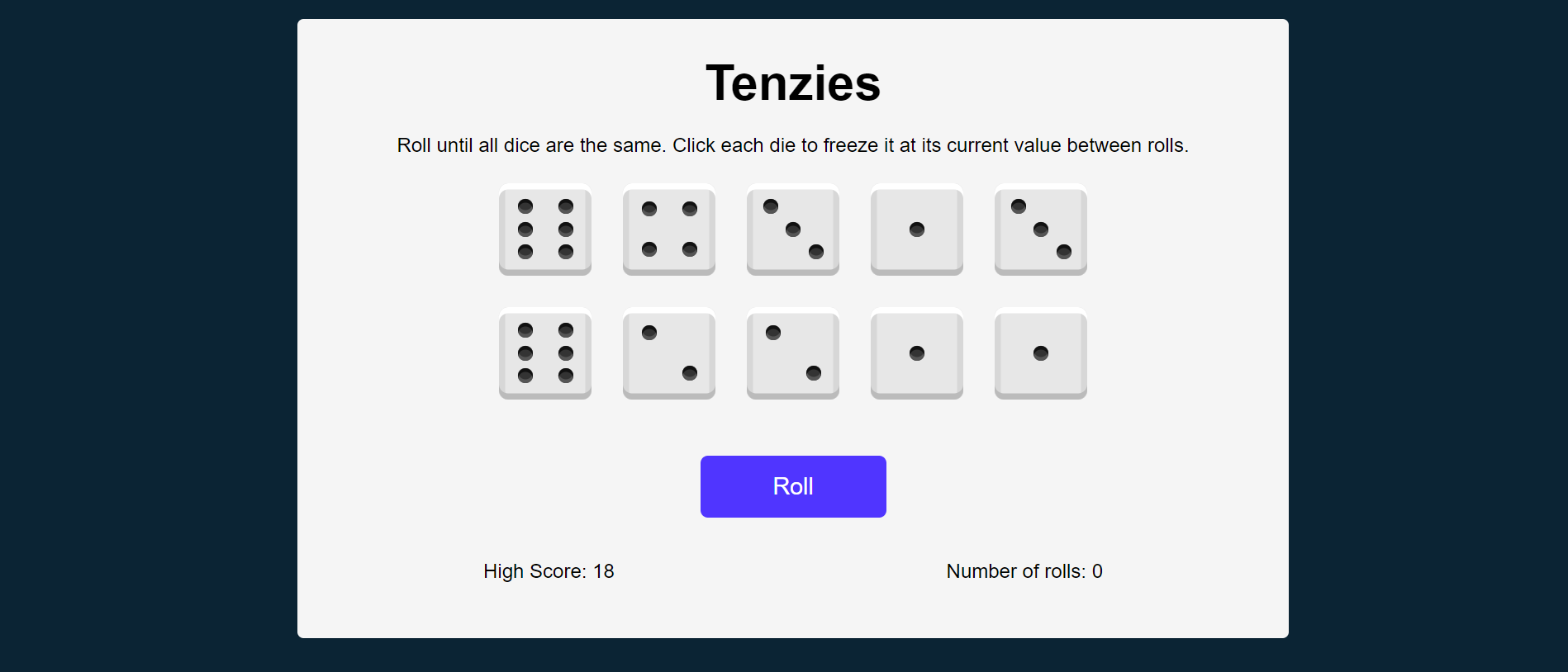Image resolution: width=1568 pixels, height=672 pixels.
Task: Click the Number of rolls counter
Action: click(x=1024, y=570)
